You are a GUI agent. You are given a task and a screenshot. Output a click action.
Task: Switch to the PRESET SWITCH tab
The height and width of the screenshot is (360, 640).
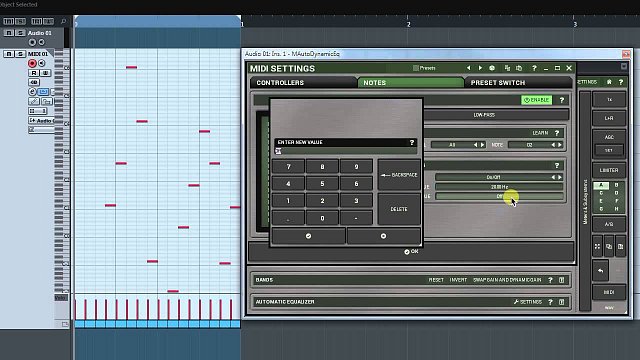[x=518, y=82]
